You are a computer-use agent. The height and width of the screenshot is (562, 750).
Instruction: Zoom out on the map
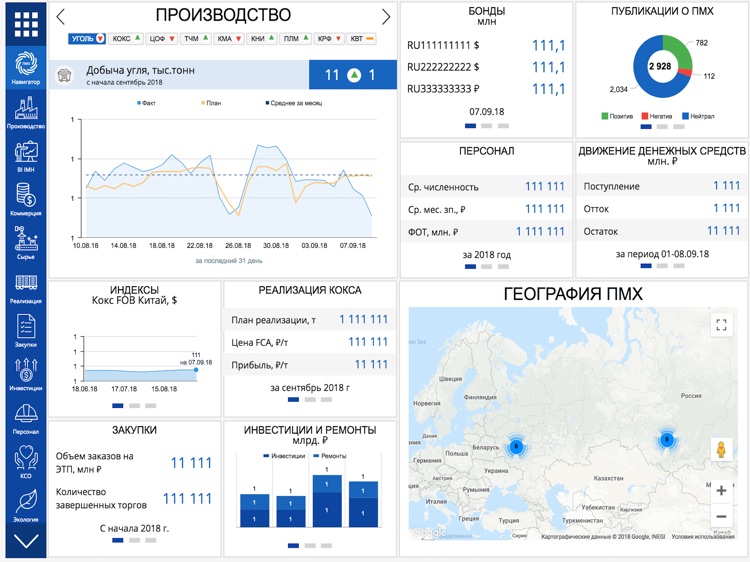point(721,516)
